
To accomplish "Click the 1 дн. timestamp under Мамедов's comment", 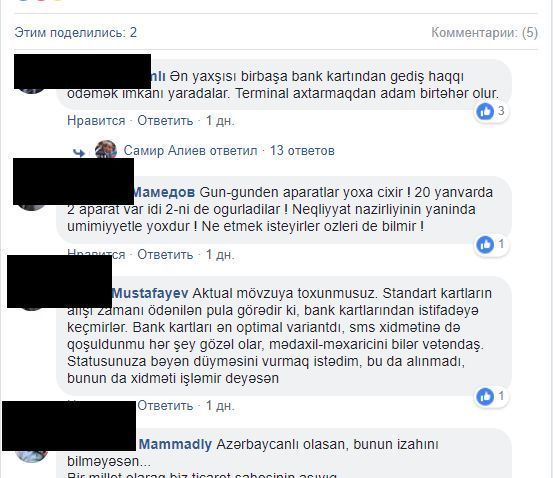I will click(220, 254).
